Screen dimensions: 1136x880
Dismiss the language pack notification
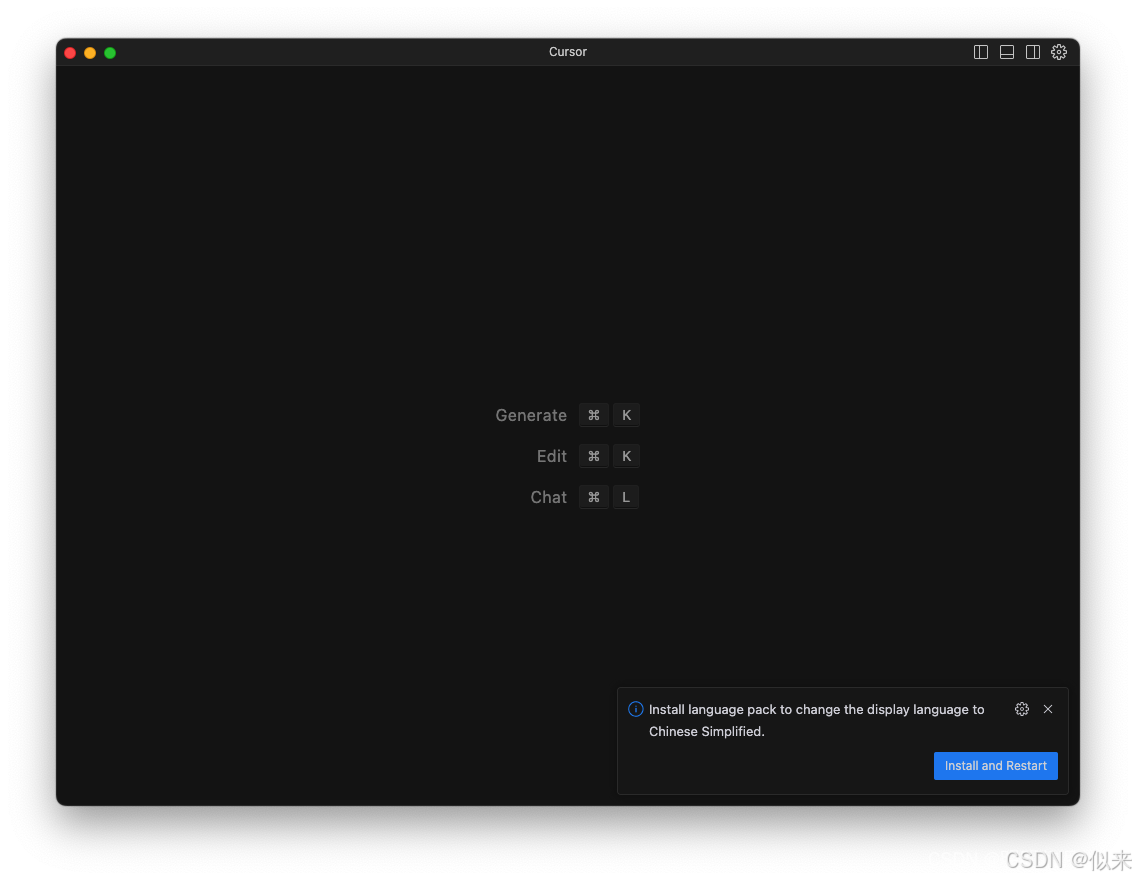1048,709
